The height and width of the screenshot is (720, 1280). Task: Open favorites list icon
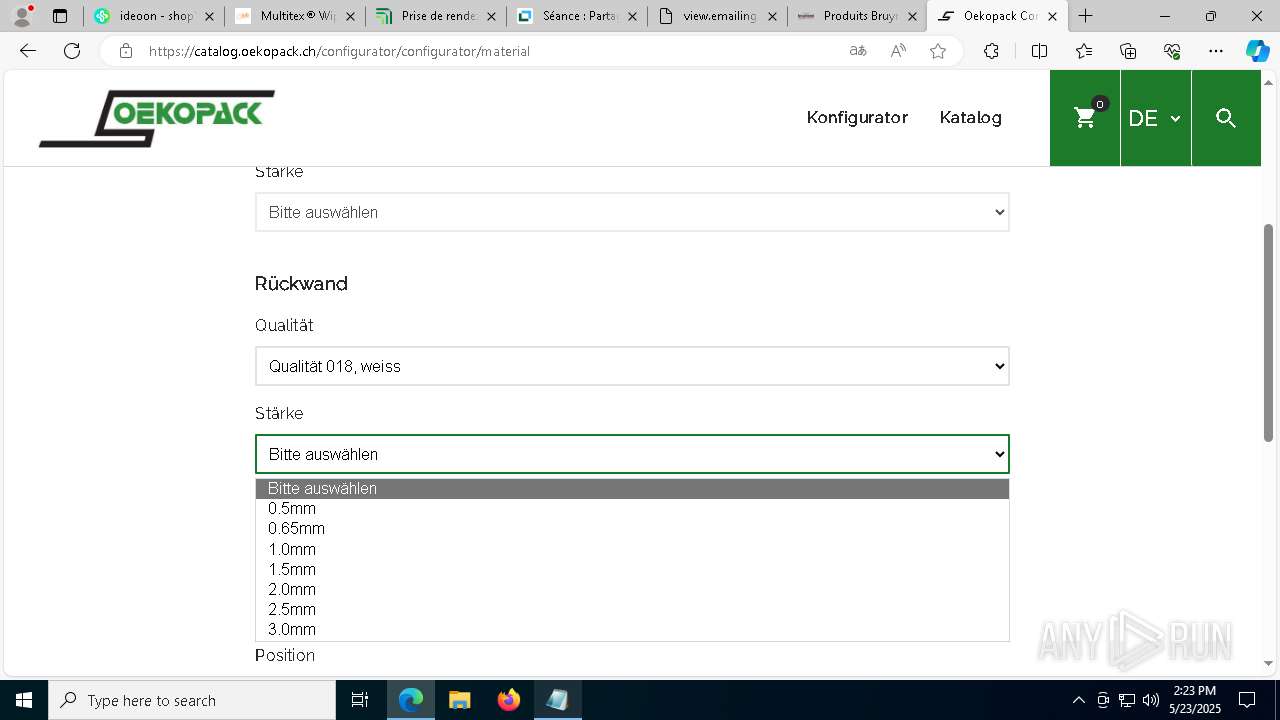(1084, 51)
